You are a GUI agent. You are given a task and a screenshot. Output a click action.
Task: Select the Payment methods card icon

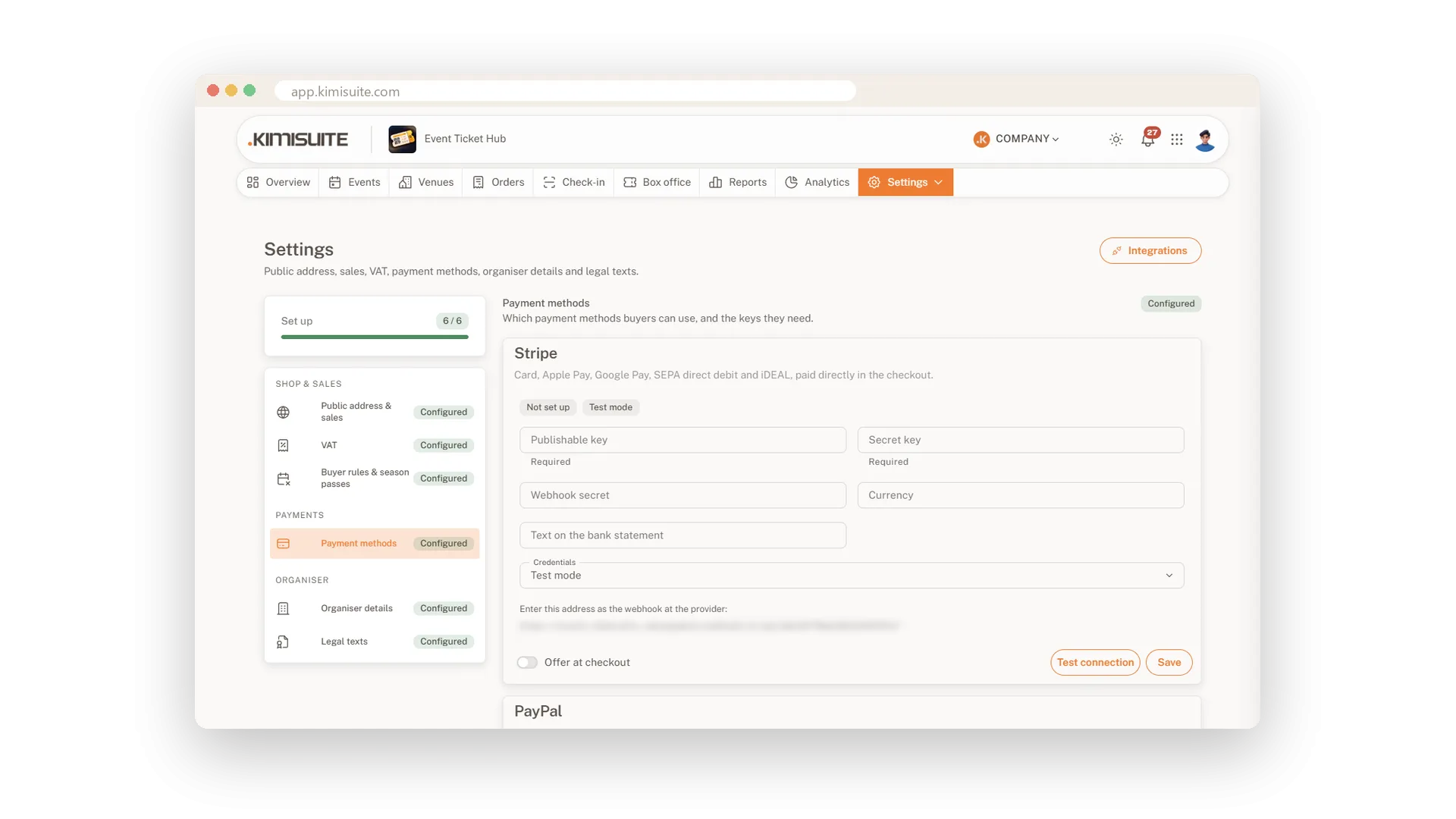pos(283,544)
